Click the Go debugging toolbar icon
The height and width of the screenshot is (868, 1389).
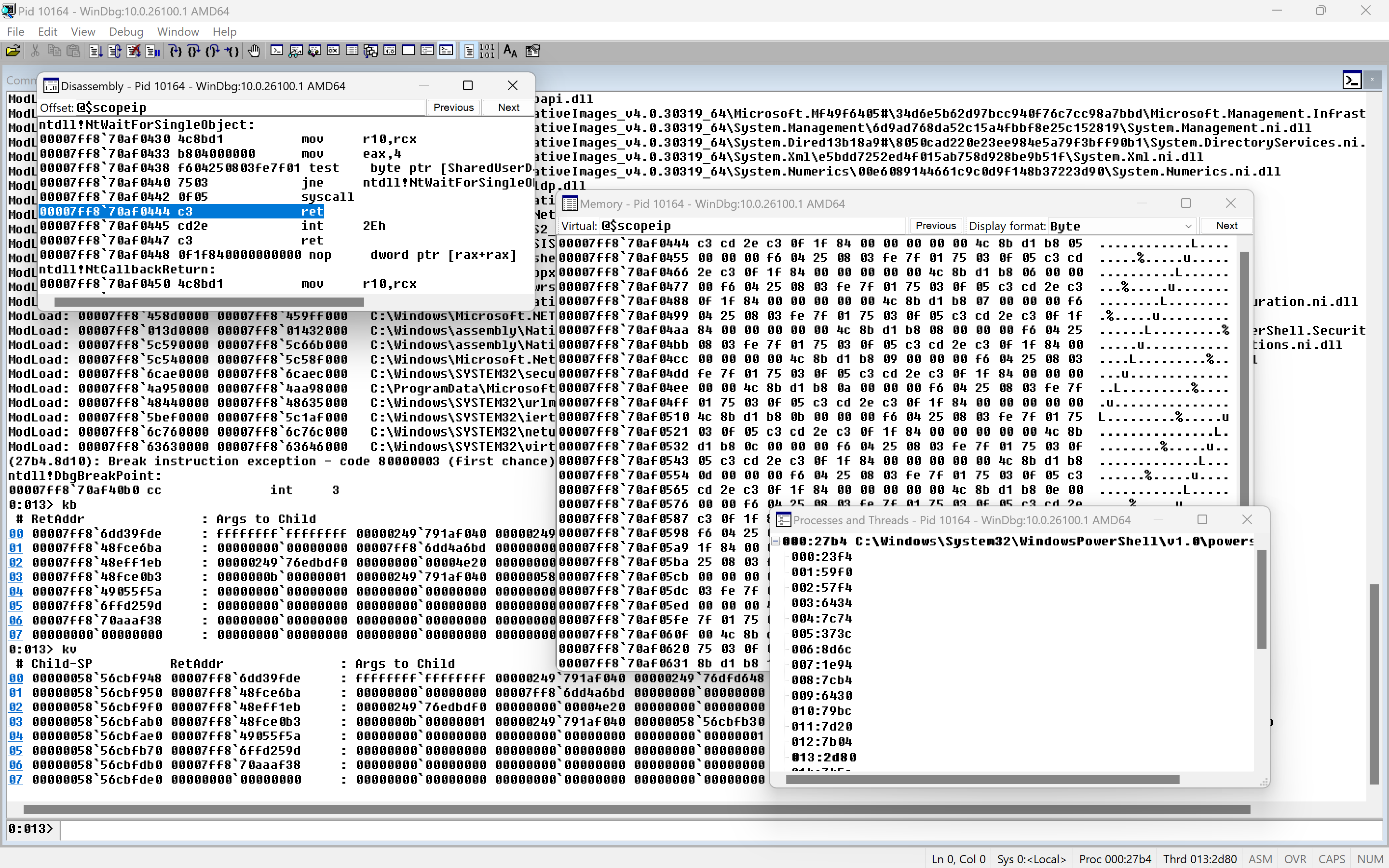(x=96, y=51)
